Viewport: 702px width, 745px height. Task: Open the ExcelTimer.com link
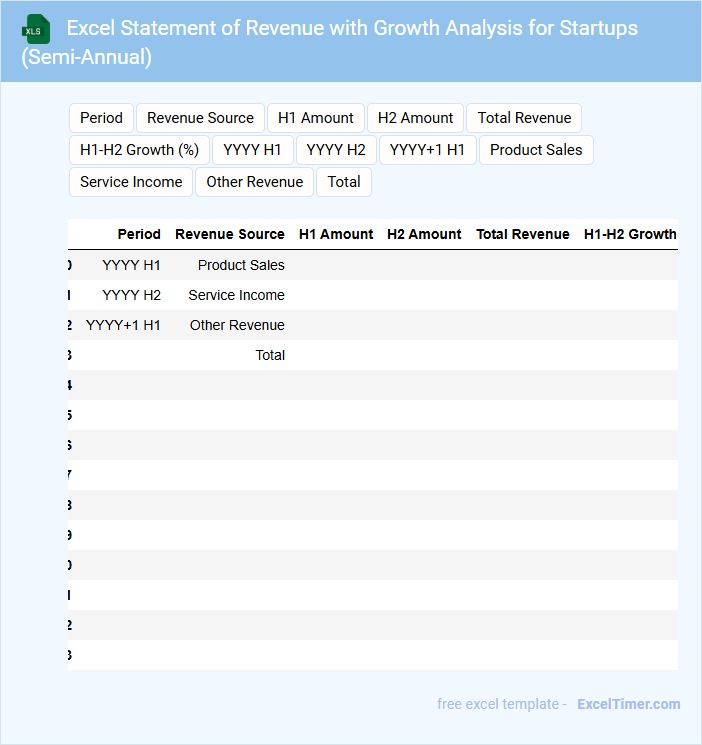point(628,704)
